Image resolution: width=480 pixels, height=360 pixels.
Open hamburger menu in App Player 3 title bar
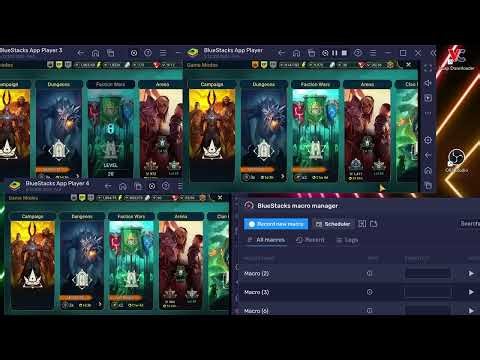click(x=163, y=53)
